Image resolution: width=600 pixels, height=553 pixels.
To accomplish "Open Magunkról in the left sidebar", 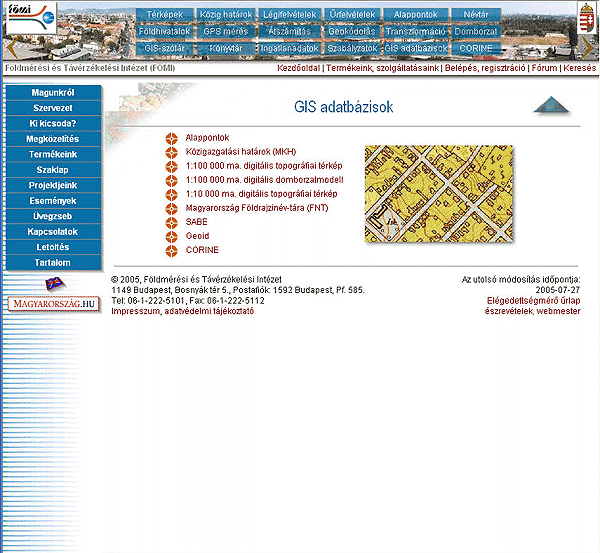I will [x=54, y=92].
